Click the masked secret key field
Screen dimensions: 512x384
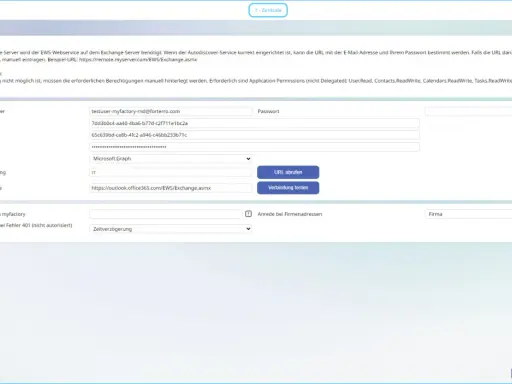coord(254,147)
